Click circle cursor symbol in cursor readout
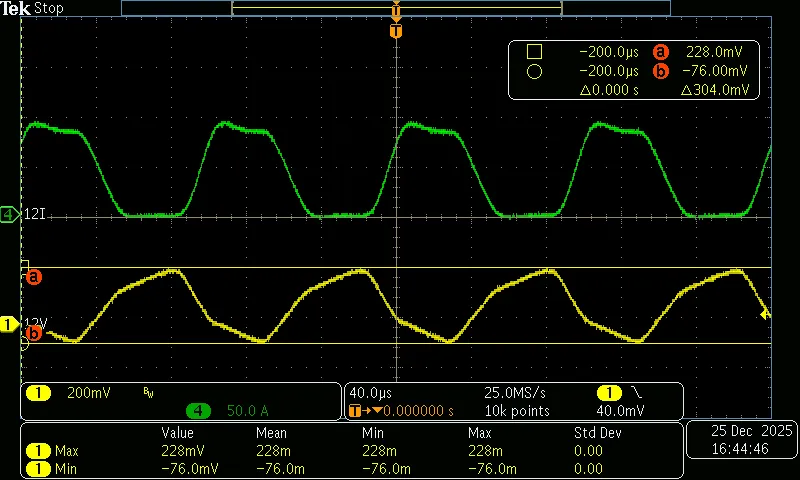Viewport: 800px width, 480px height. [534, 71]
